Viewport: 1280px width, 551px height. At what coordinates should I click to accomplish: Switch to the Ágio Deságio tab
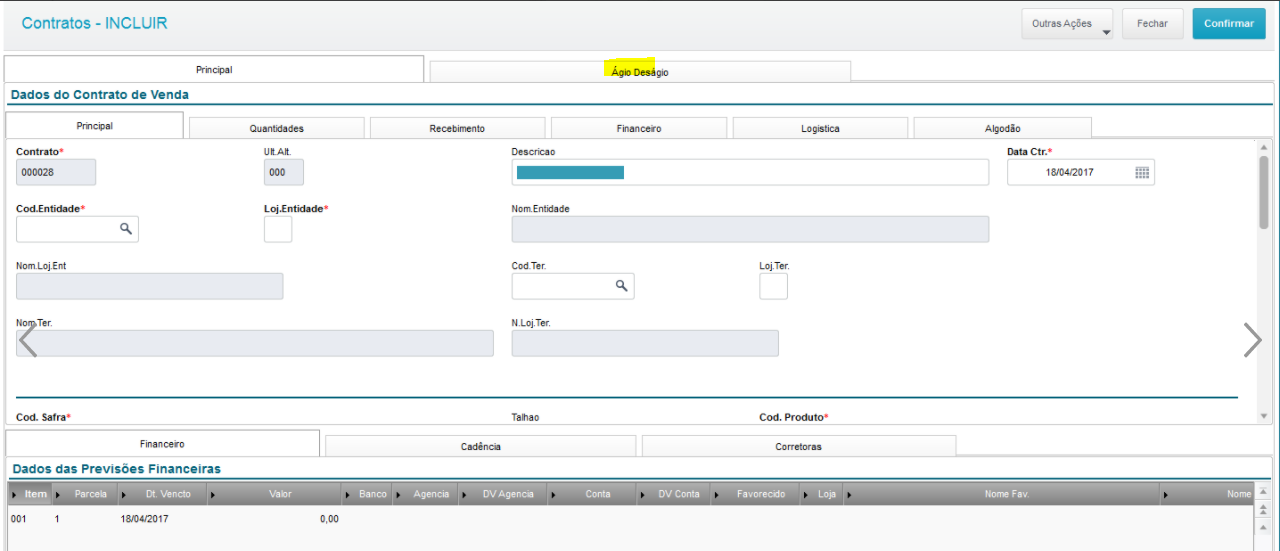(x=640, y=72)
